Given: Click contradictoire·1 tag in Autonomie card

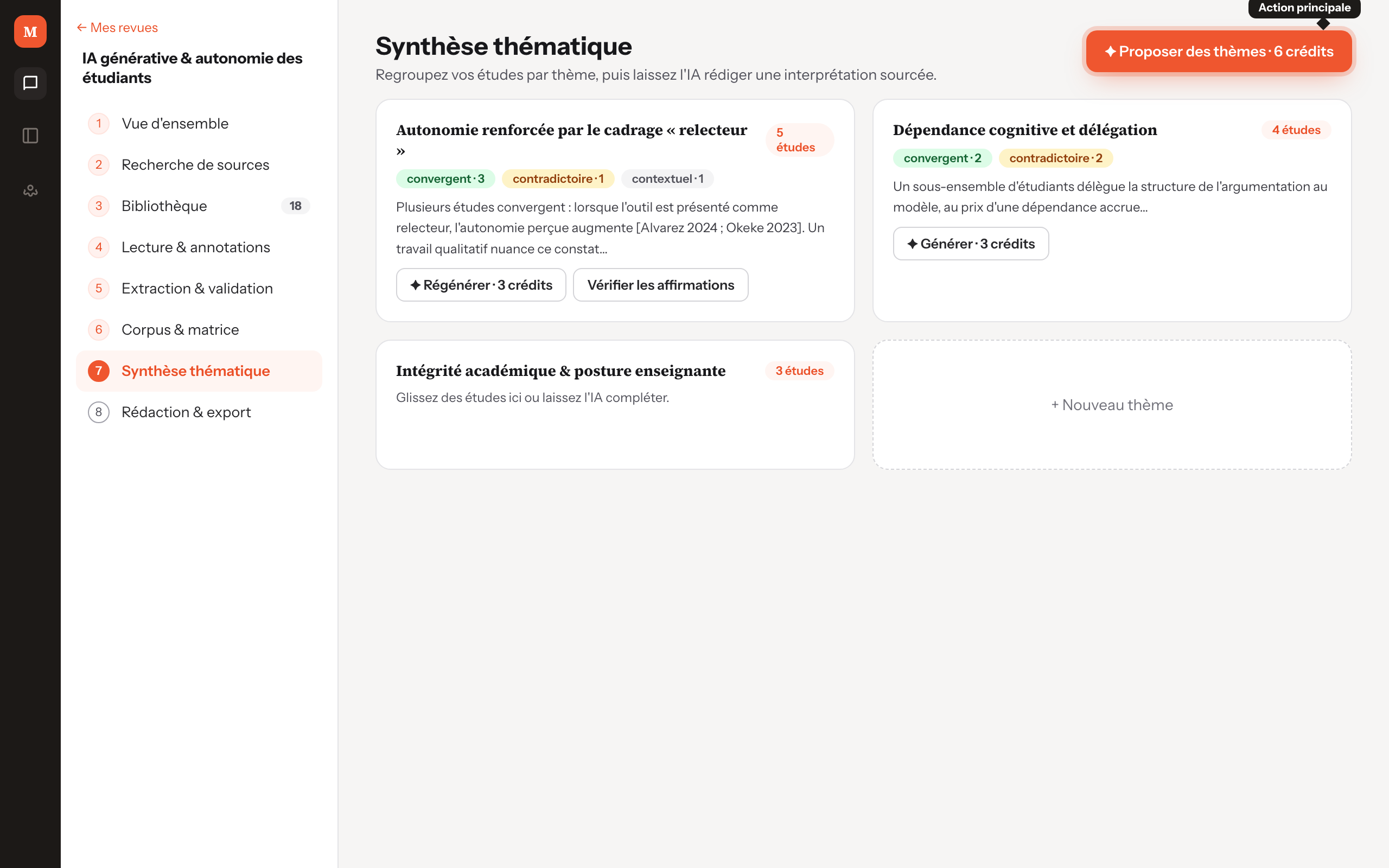Looking at the screenshot, I should click(x=558, y=179).
